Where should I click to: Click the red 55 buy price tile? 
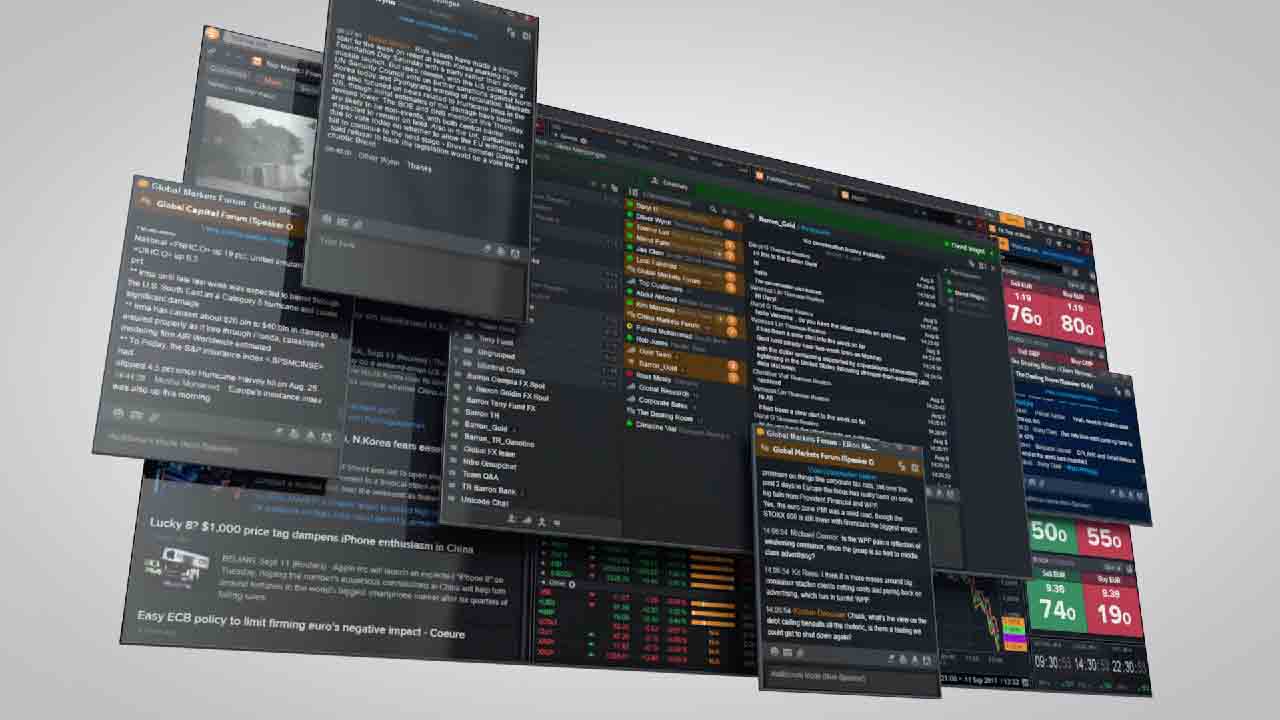coord(1104,538)
